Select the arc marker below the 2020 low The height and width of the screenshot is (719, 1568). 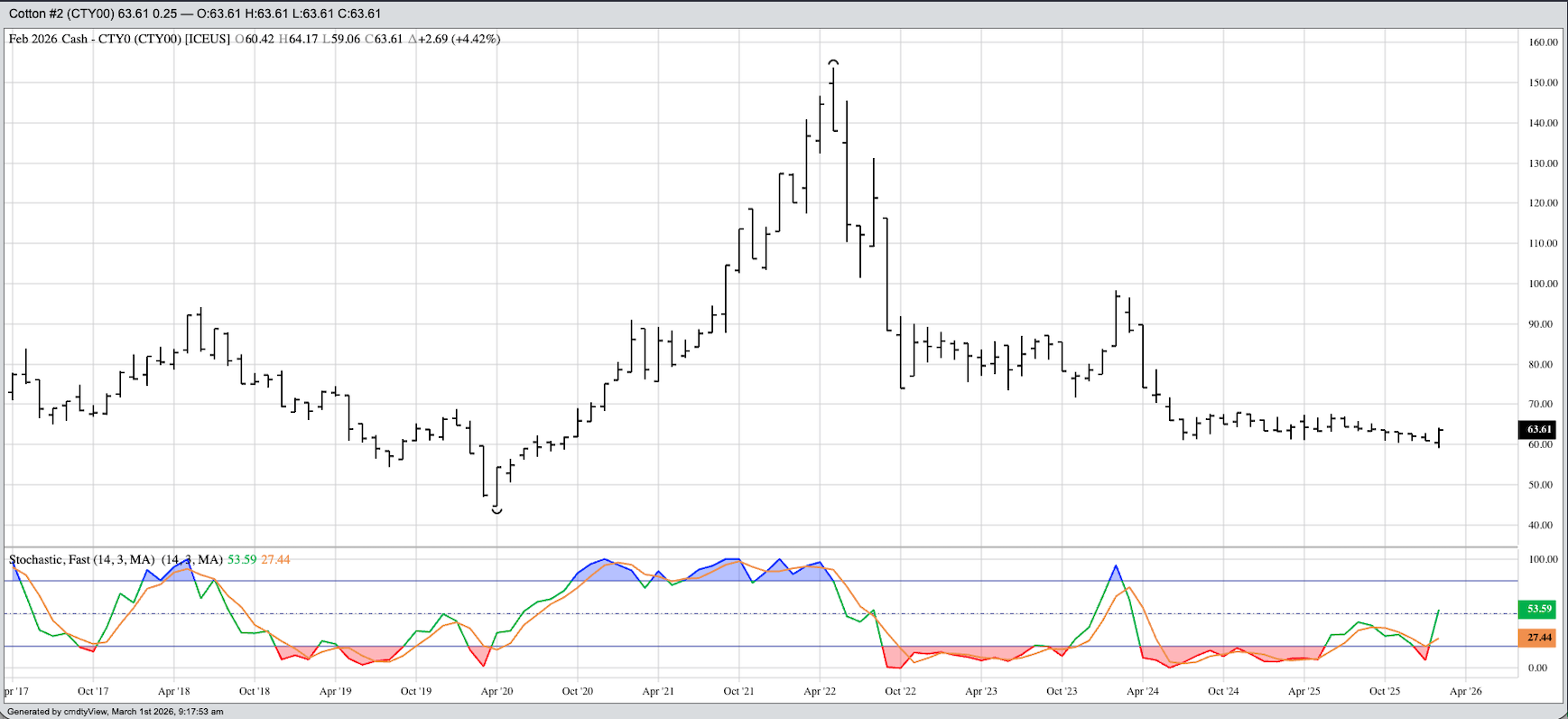(x=496, y=511)
